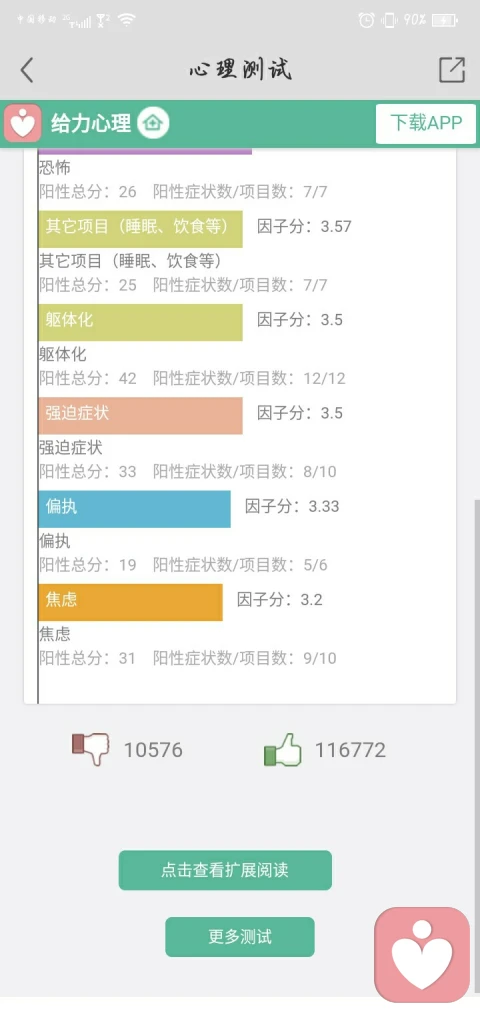Tap the pink heart logo in the banner
Image resolution: width=480 pixels, height=1013 pixels.
point(23,123)
